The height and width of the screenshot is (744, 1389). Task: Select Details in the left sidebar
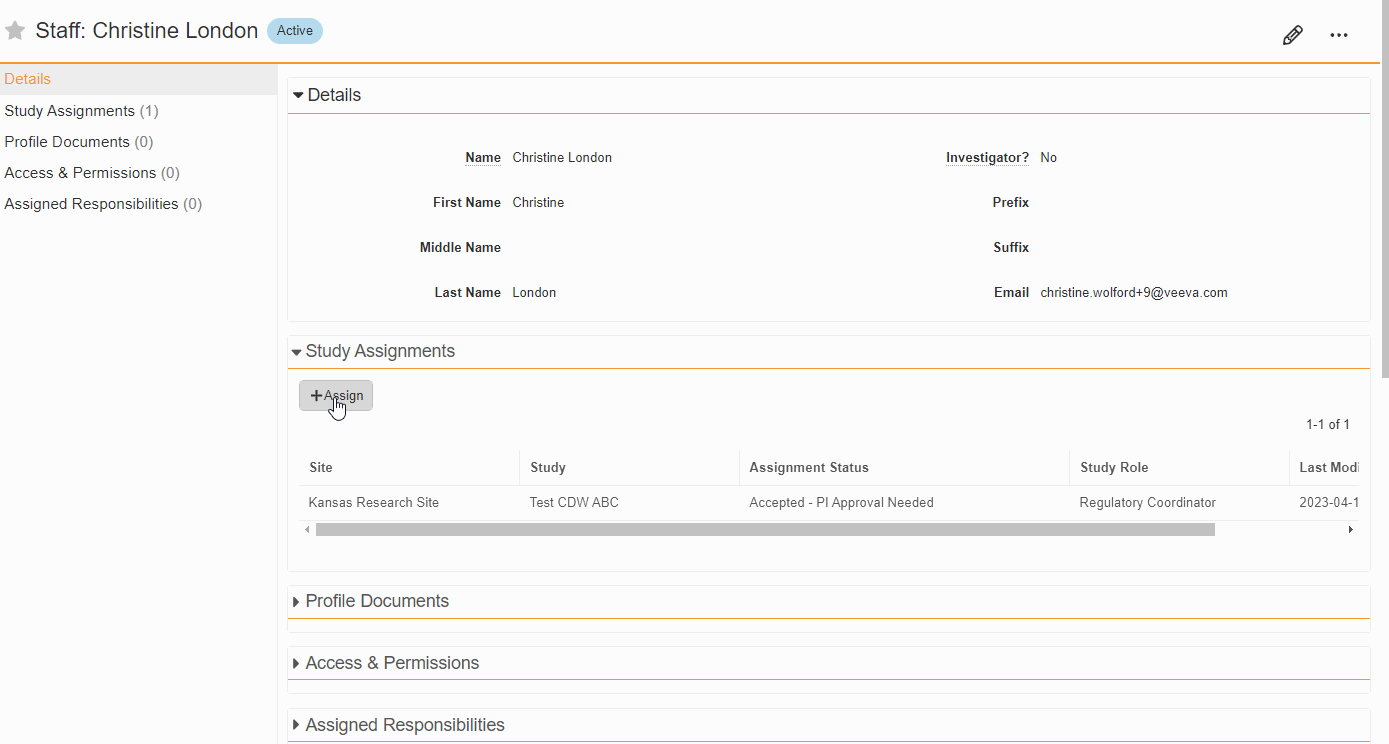tap(28, 79)
